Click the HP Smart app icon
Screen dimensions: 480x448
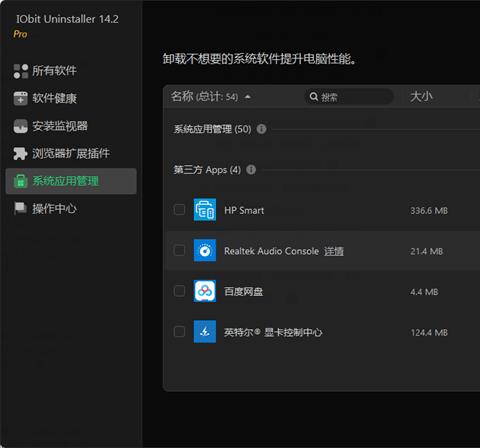(x=205, y=210)
